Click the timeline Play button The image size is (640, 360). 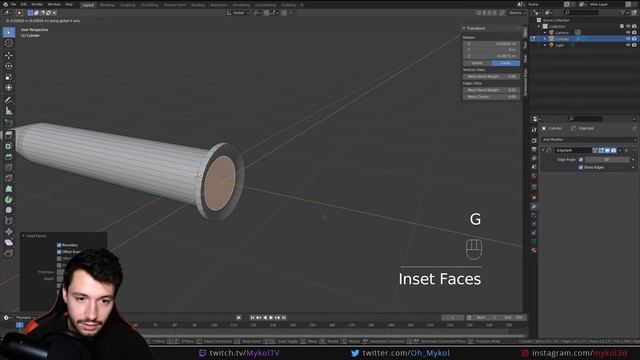[x=271, y=318]
